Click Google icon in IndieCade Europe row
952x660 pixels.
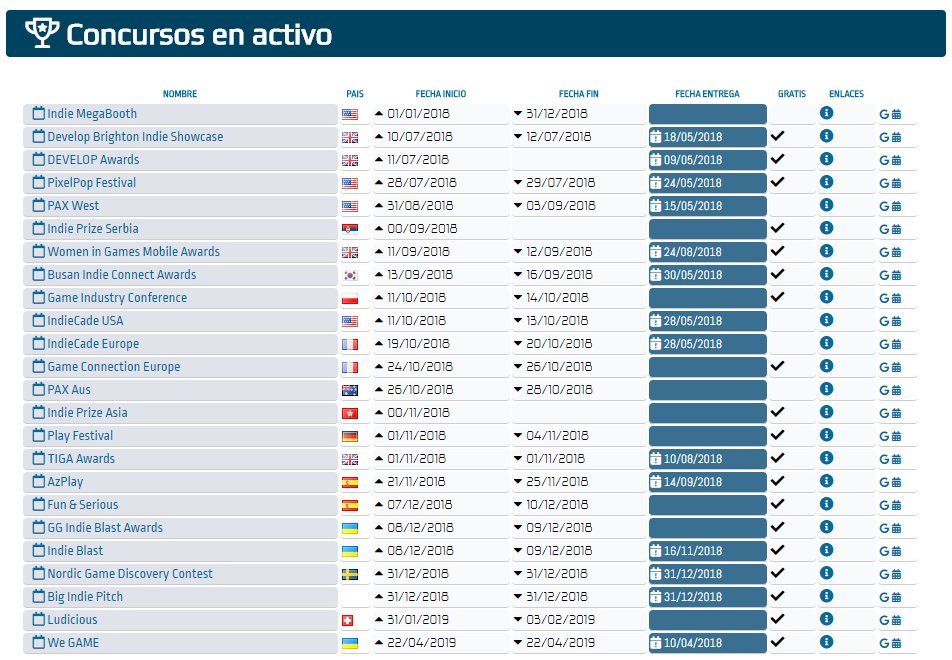point(884,344)
